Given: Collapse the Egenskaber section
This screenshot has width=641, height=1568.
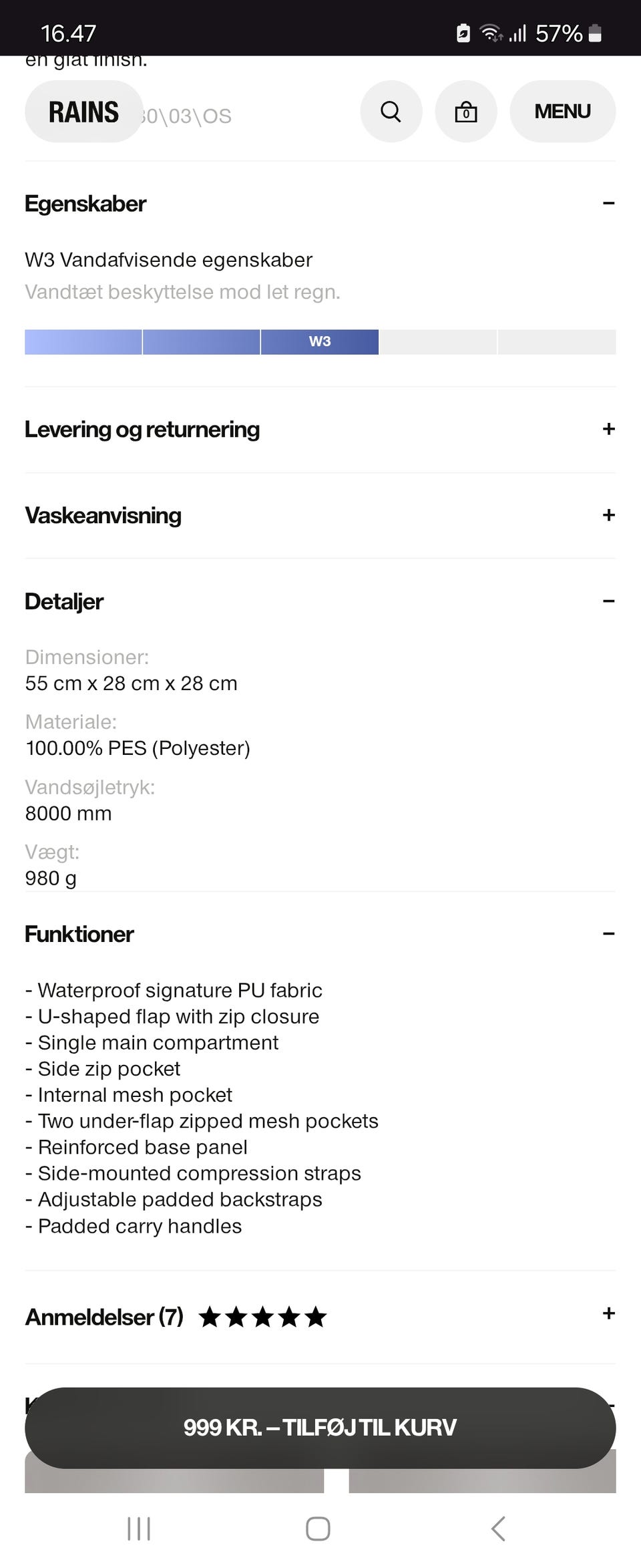Looking at the screenshot, I should 608,203.
